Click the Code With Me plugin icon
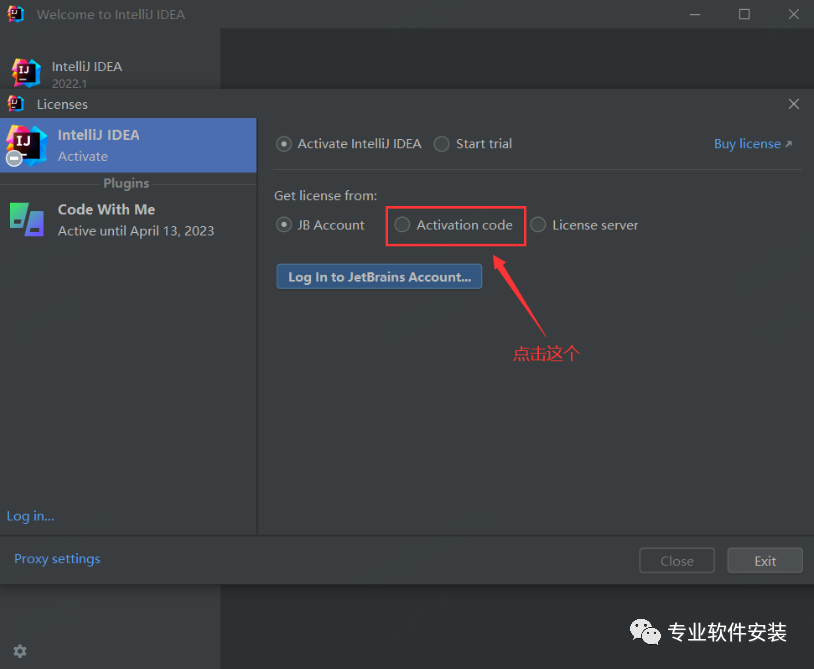Screen dimensions: 814x669 [27, 220]
